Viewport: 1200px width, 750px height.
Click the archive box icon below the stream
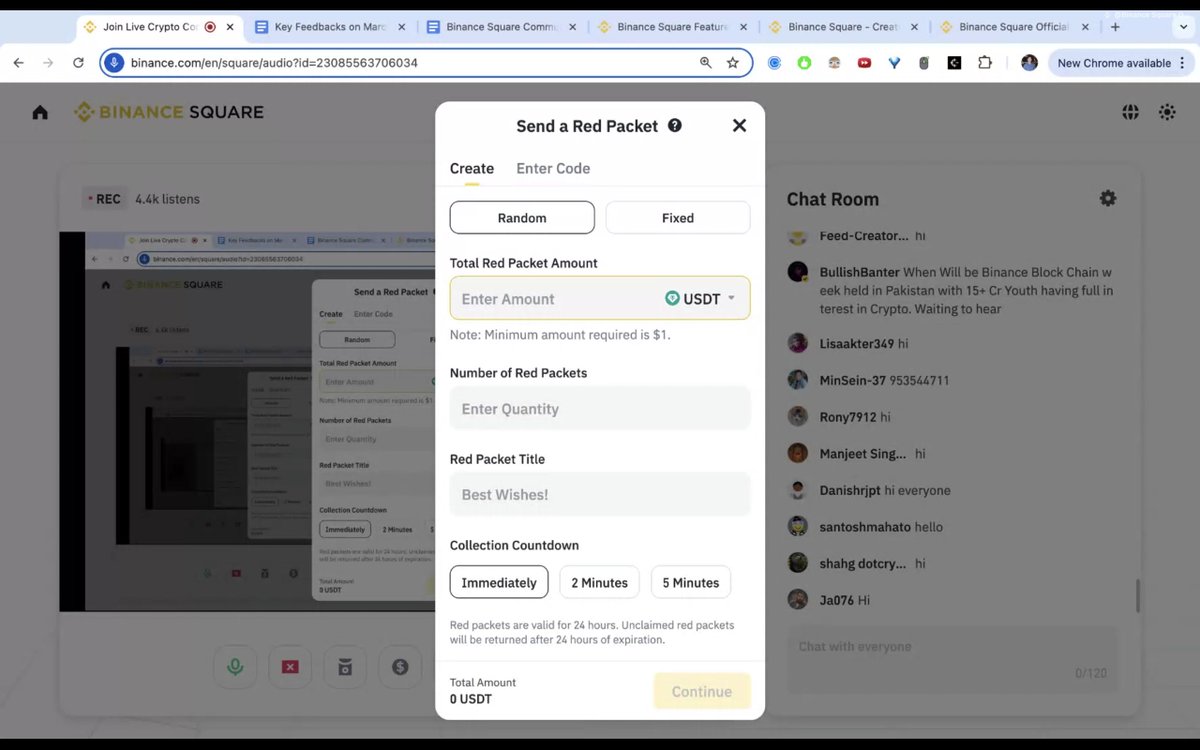pyautogui.click(x=345, y=667)
